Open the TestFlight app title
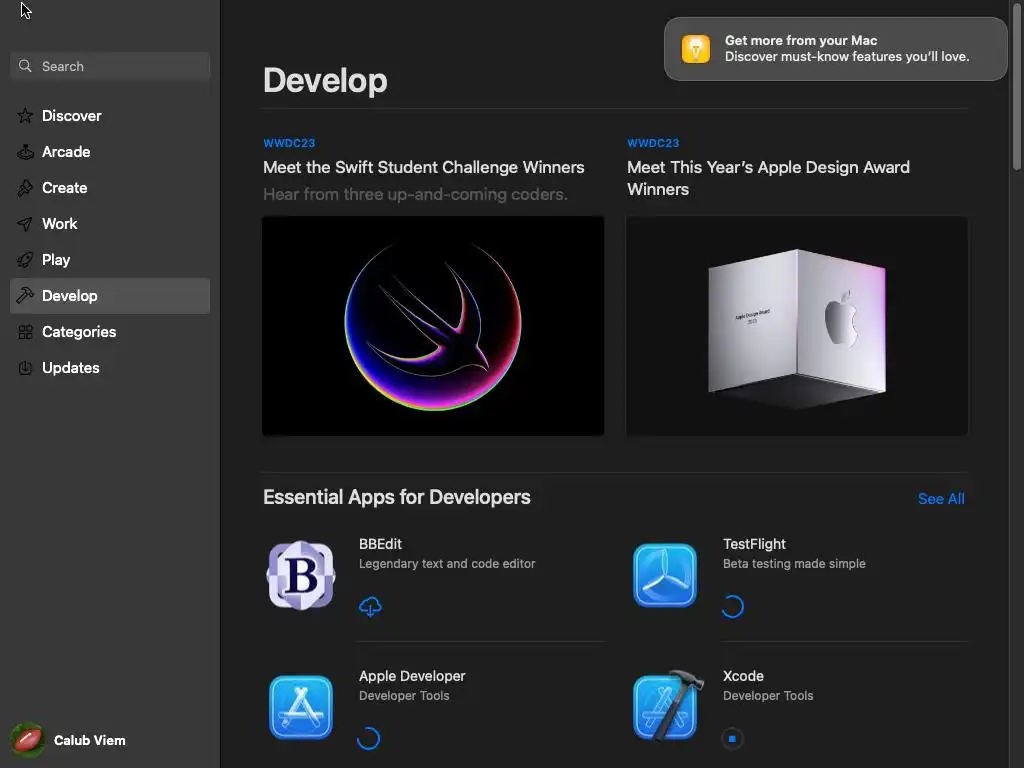The height and width of the screenshot is (768, 1024). point(754,544)
